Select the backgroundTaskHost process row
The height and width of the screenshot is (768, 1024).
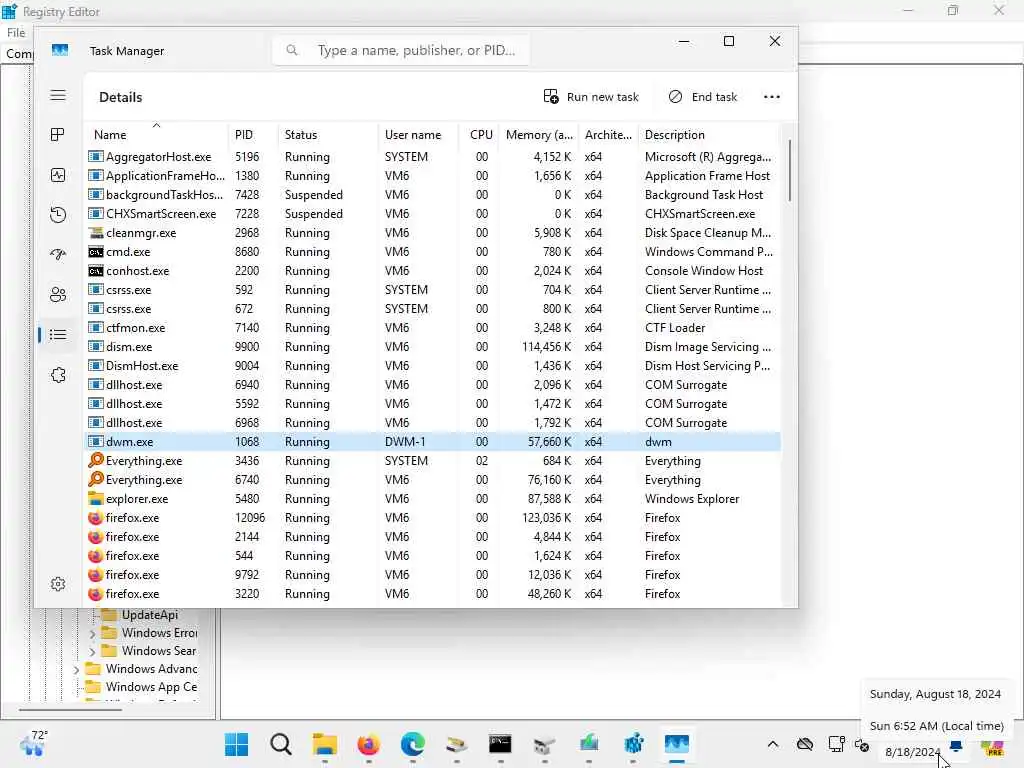(434, 195)
